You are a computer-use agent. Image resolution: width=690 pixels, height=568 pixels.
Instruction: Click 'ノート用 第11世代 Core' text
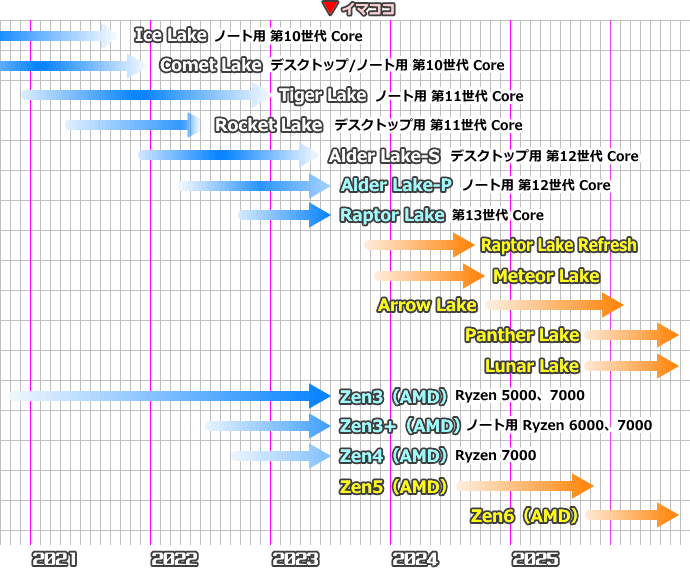point(449,96)
